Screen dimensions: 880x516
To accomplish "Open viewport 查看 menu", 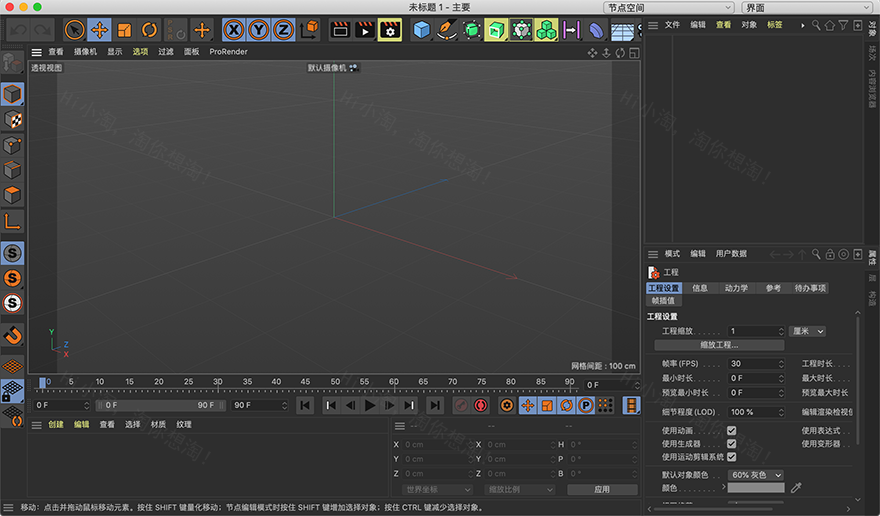I will (56, 52).
